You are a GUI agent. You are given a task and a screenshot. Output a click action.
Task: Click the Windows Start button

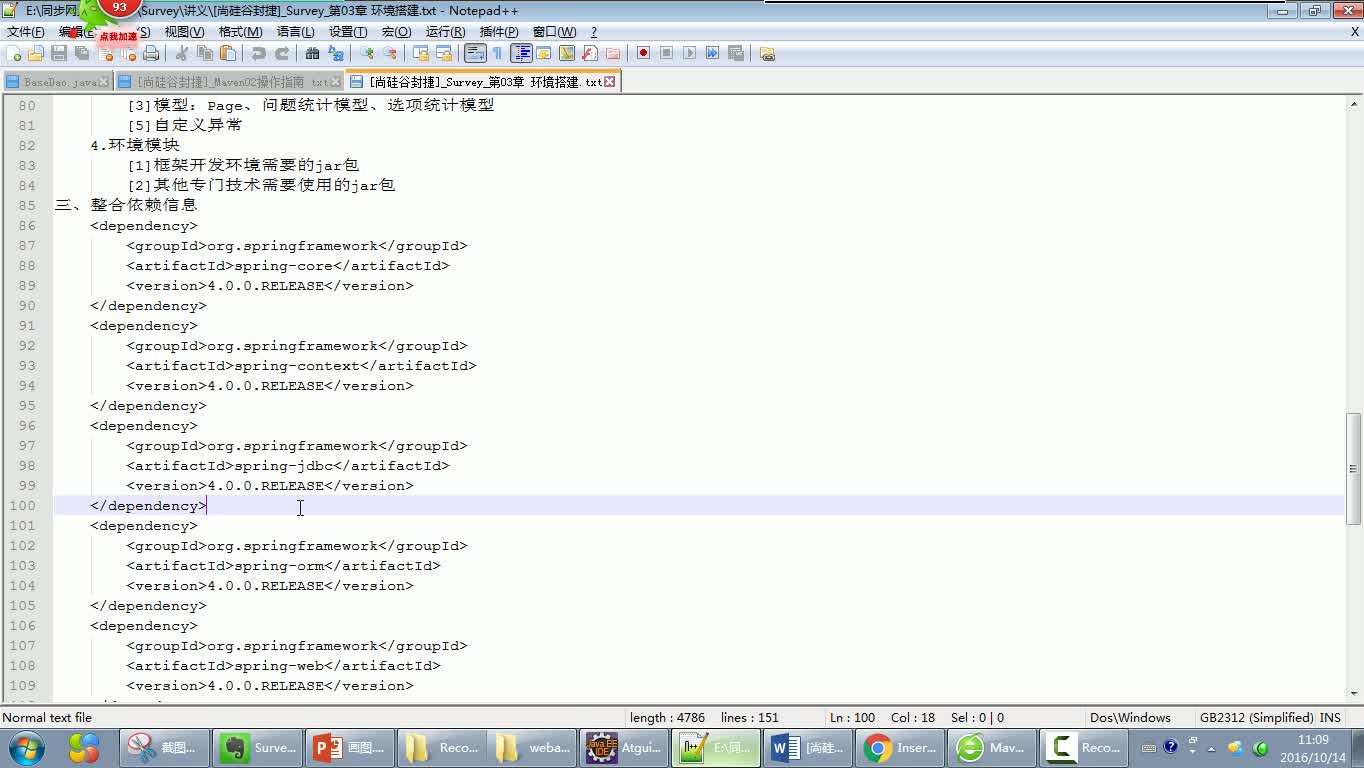point(27,748)
